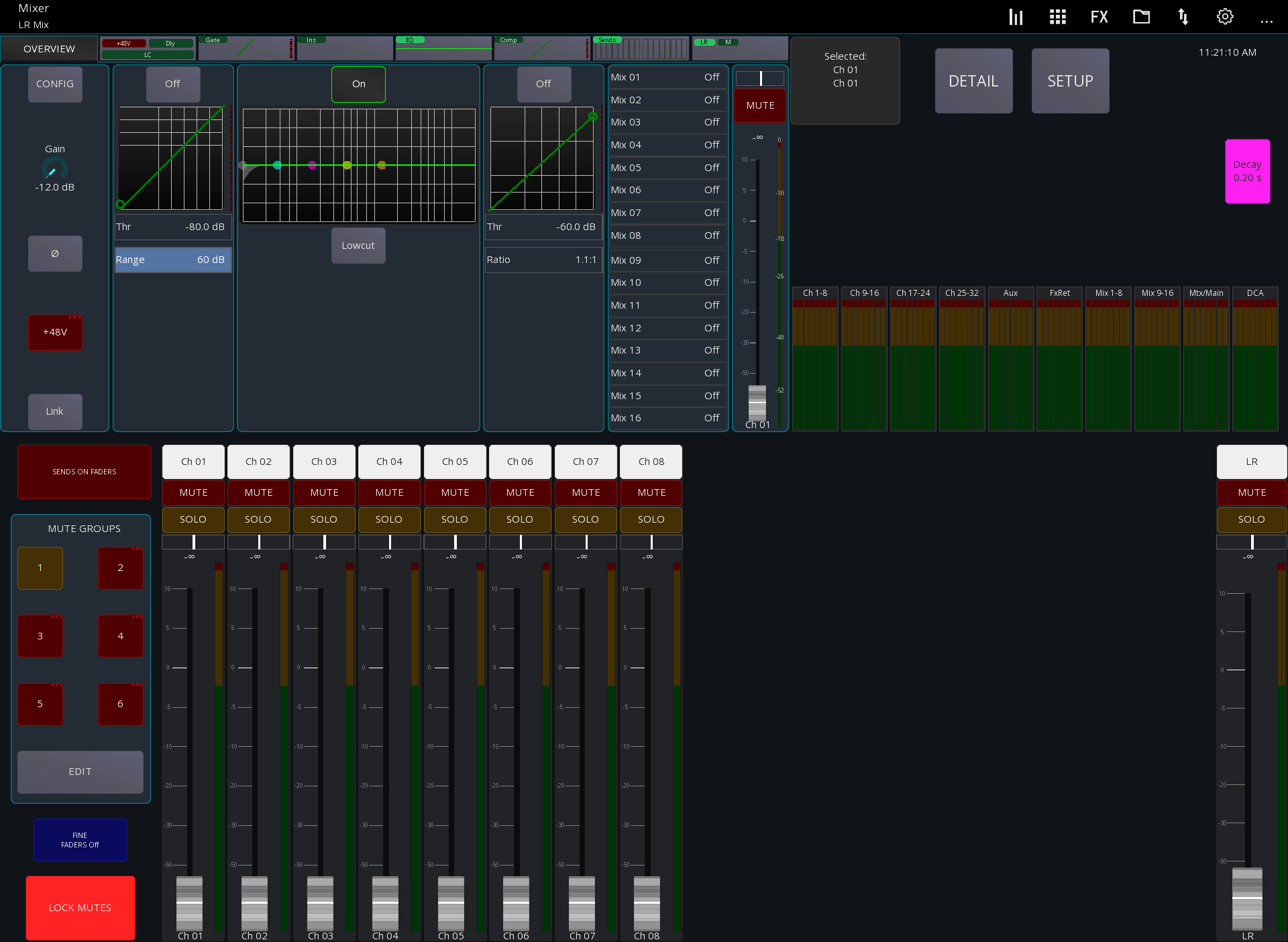Viewport: 1288px width, 942px height.
Task: Edit mute groups with EDIT button
Action: click(80, 772)
